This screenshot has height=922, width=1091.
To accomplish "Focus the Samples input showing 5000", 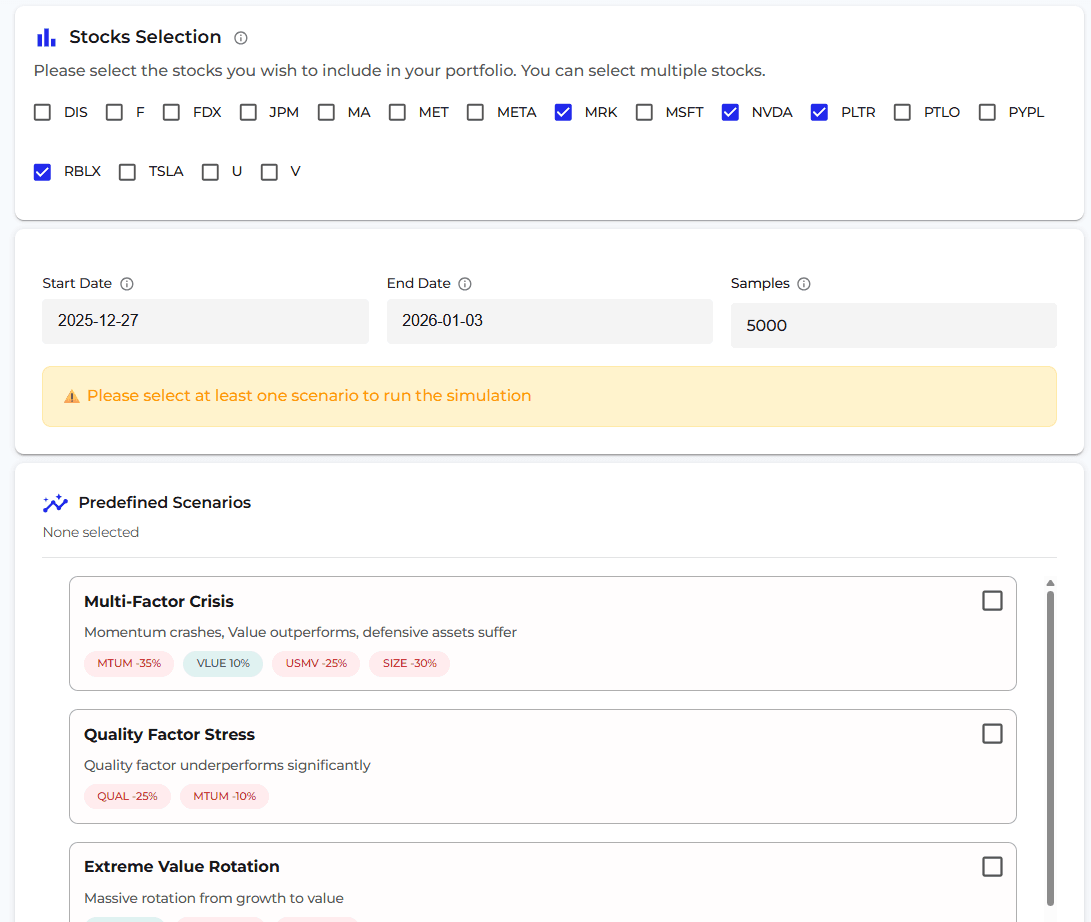I will click(893, 325).
